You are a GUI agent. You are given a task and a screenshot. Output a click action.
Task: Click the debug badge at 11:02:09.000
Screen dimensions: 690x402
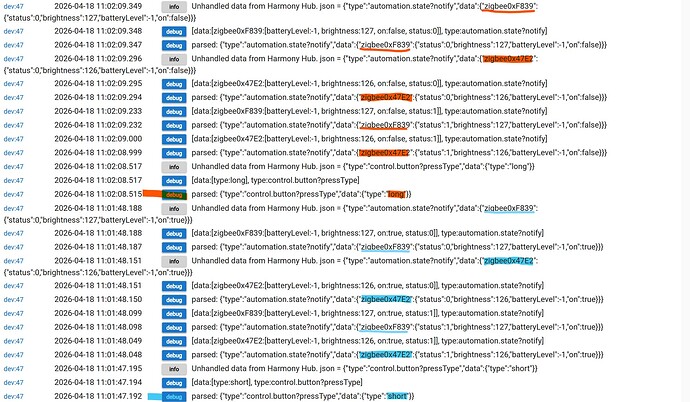pyautogui.click(x=174, y=139)
